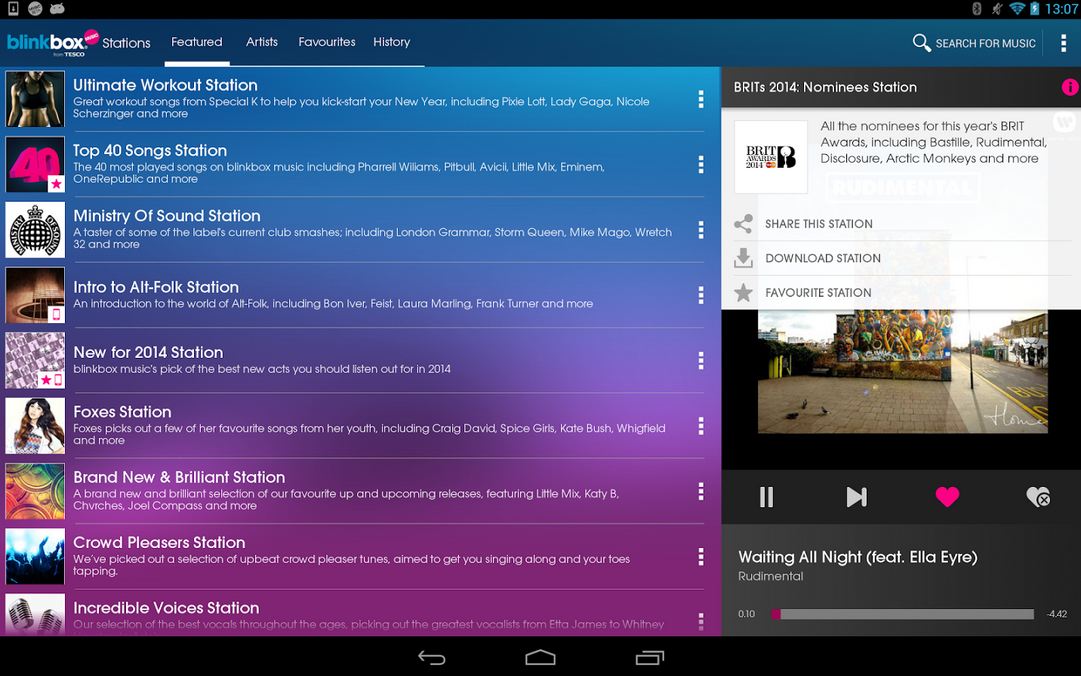This screenshot has width=1081, height=676.
Task: Open options for Ministry Of Sound Station
Action: 700,229
